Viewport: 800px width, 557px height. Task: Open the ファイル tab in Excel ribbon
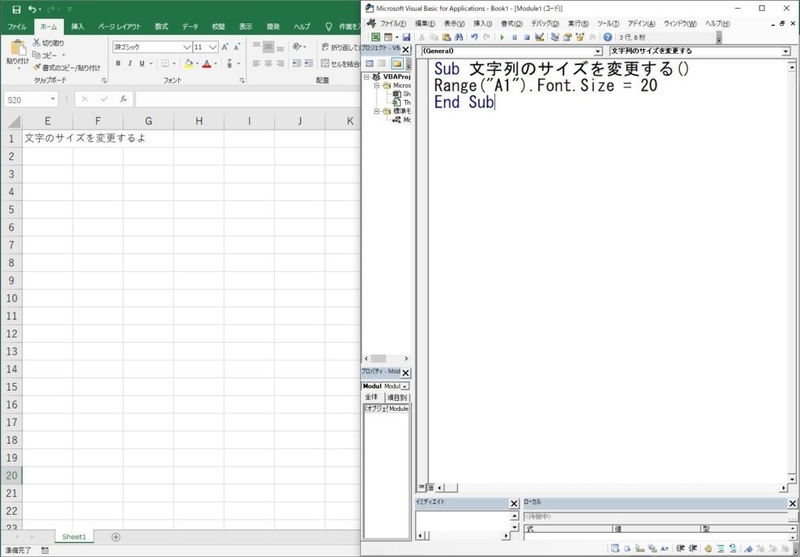(17, 27)
